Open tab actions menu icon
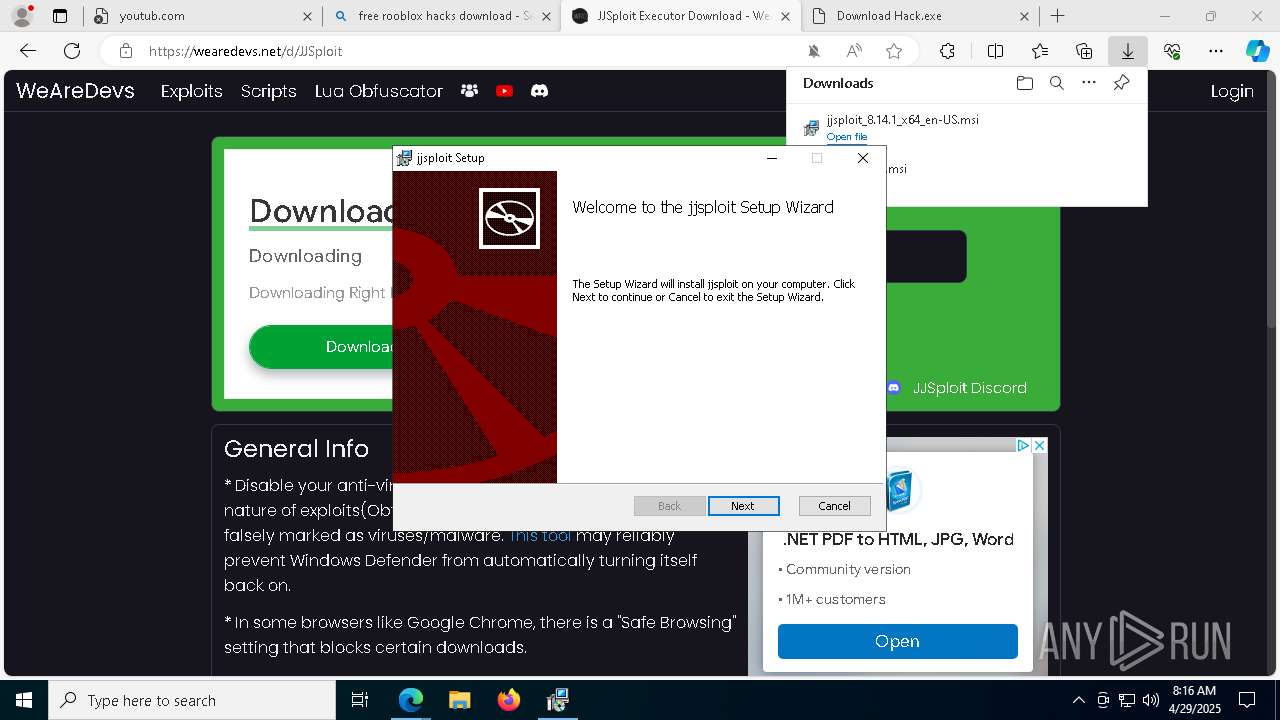 (60, 16)
